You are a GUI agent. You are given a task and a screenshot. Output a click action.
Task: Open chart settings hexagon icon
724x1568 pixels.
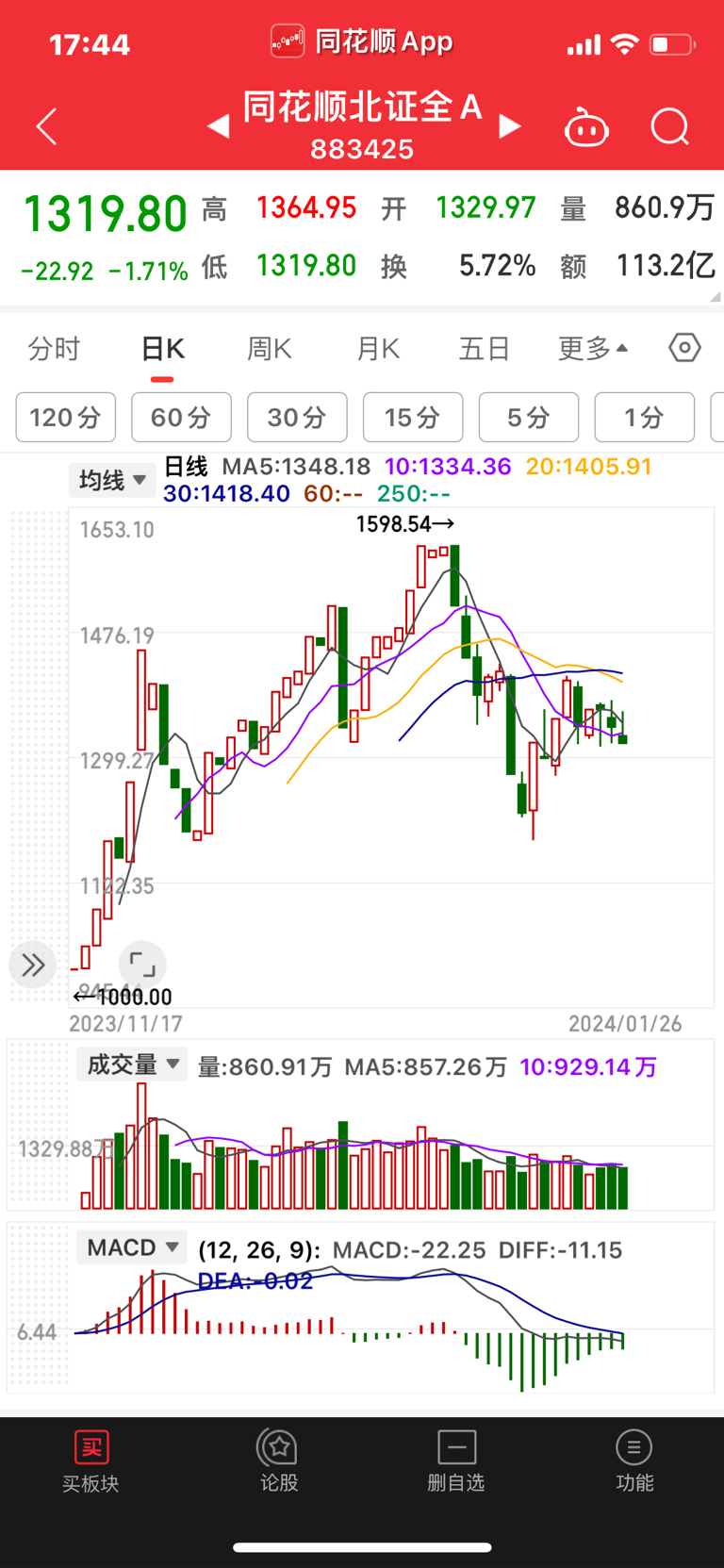click(x=685, y=348)
